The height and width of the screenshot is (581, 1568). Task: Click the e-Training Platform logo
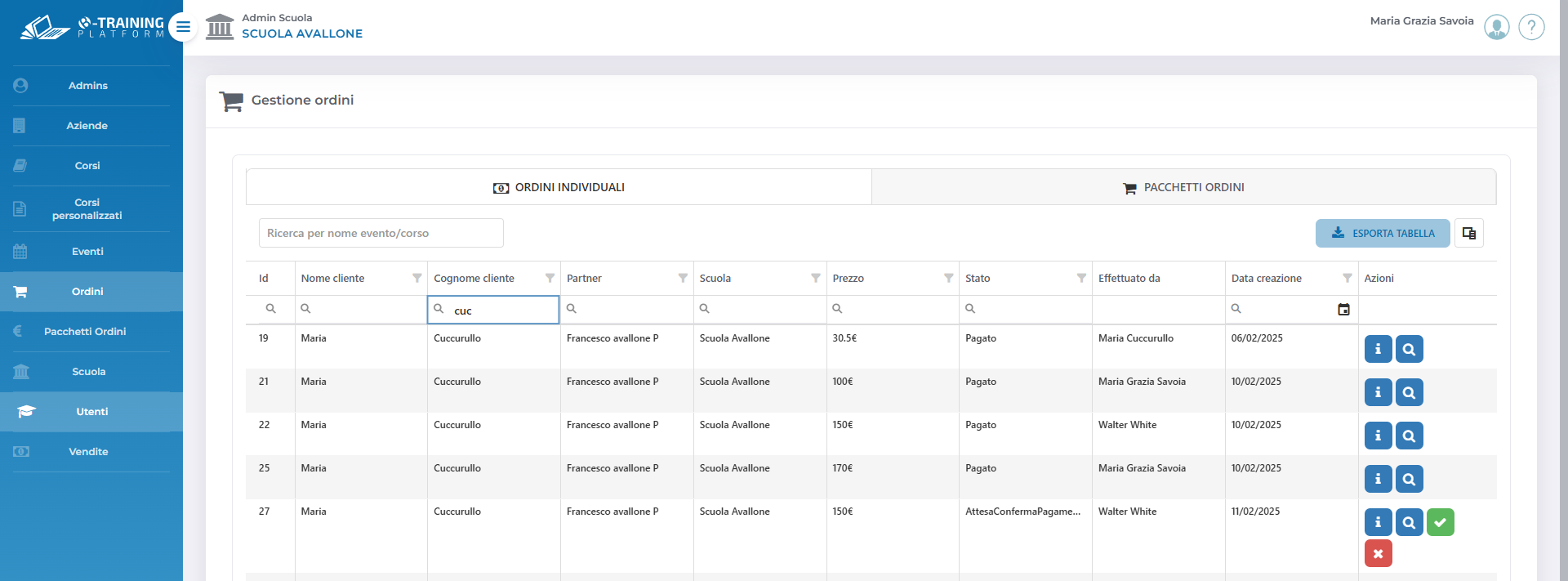(x=91, y=27)
